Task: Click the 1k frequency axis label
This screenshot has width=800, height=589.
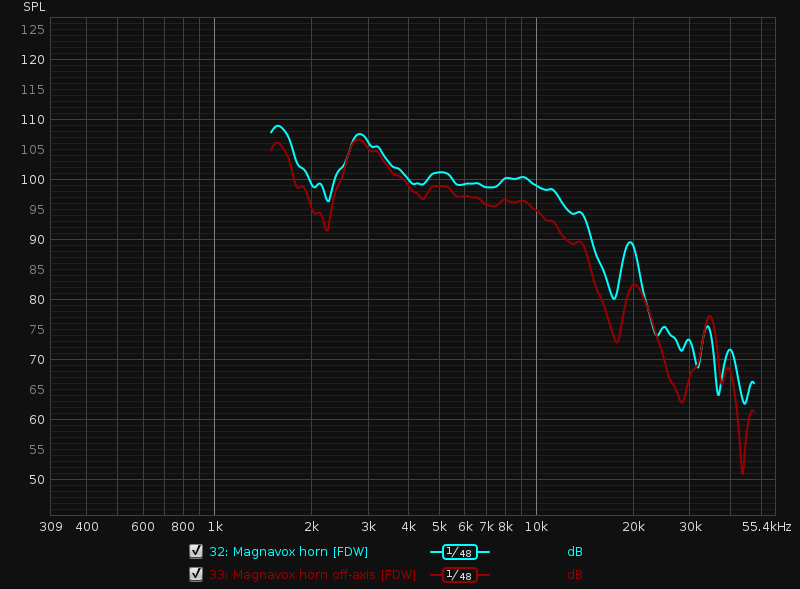Action: click(x=215, y=527)
